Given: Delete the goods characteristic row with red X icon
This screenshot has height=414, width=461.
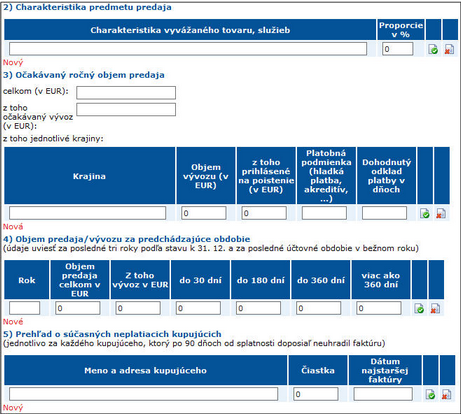Looking at the screenshot, I should pos(449,50).
